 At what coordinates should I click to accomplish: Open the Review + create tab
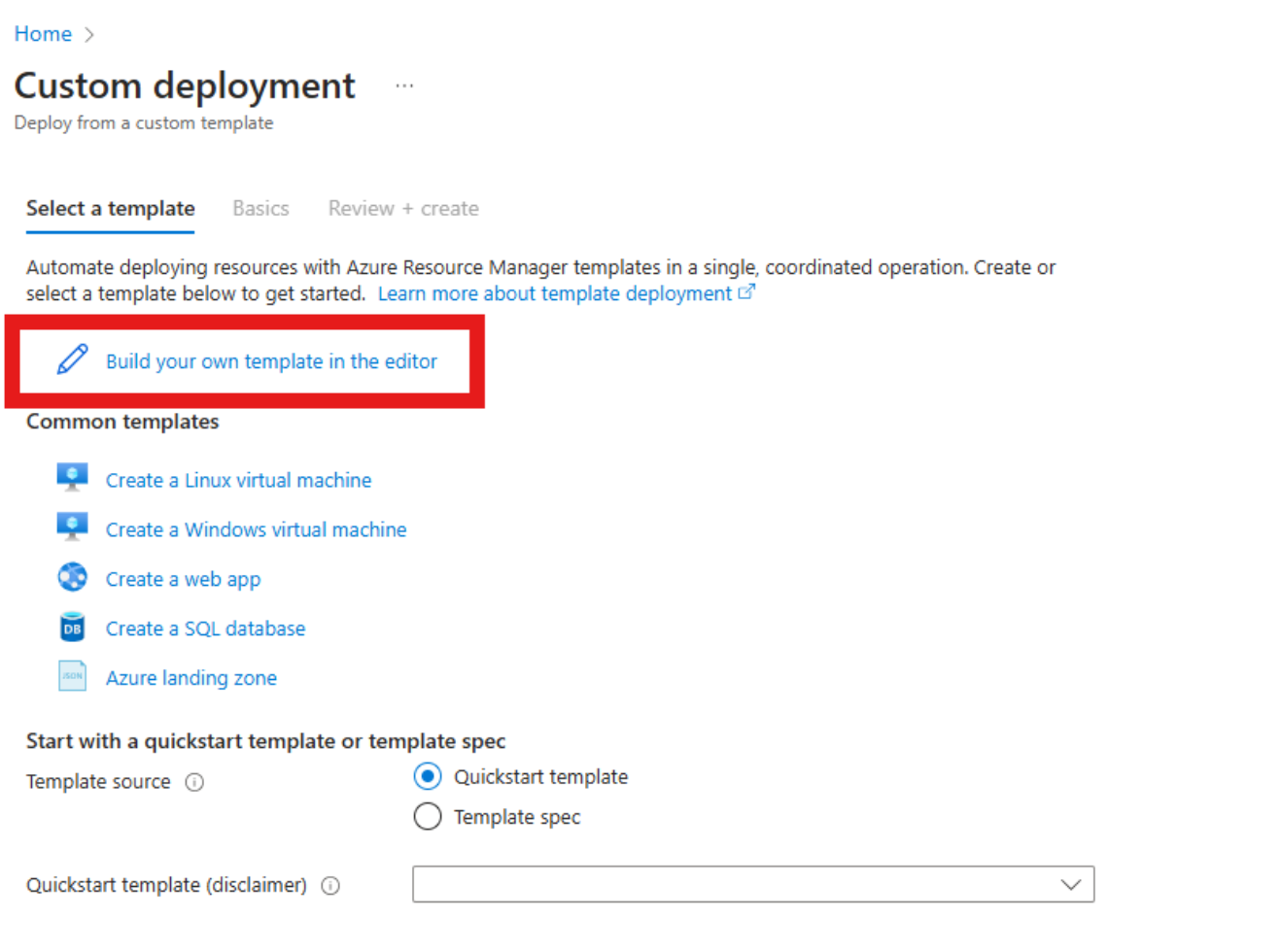point(403,208)
